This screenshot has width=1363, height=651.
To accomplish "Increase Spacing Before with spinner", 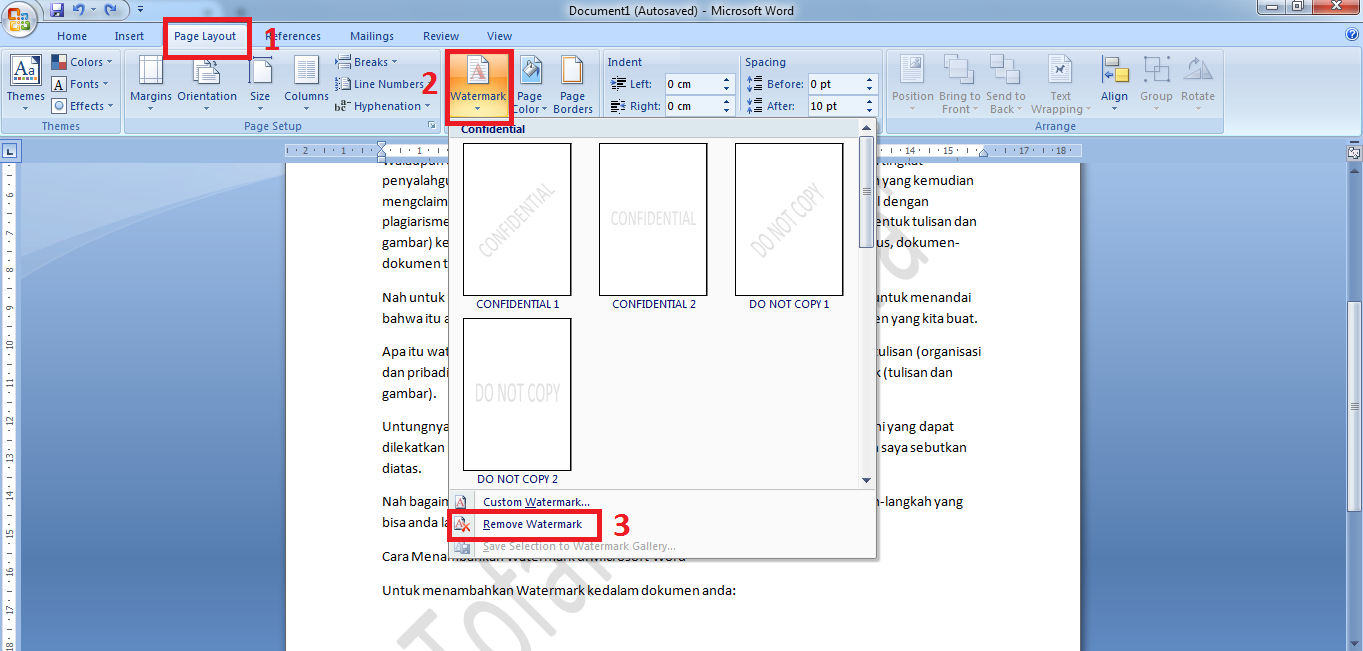I will tap(870, 80).
